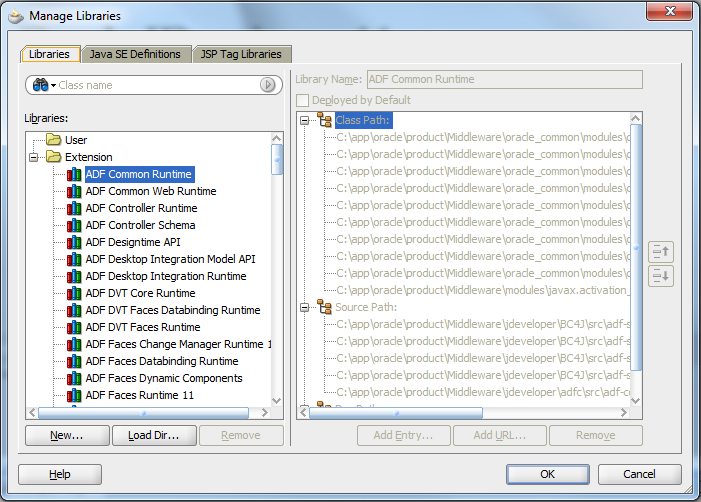Click the ADF Designtime API library icon
This screenshot has width=701, height=502.
[x=74, y=242]
